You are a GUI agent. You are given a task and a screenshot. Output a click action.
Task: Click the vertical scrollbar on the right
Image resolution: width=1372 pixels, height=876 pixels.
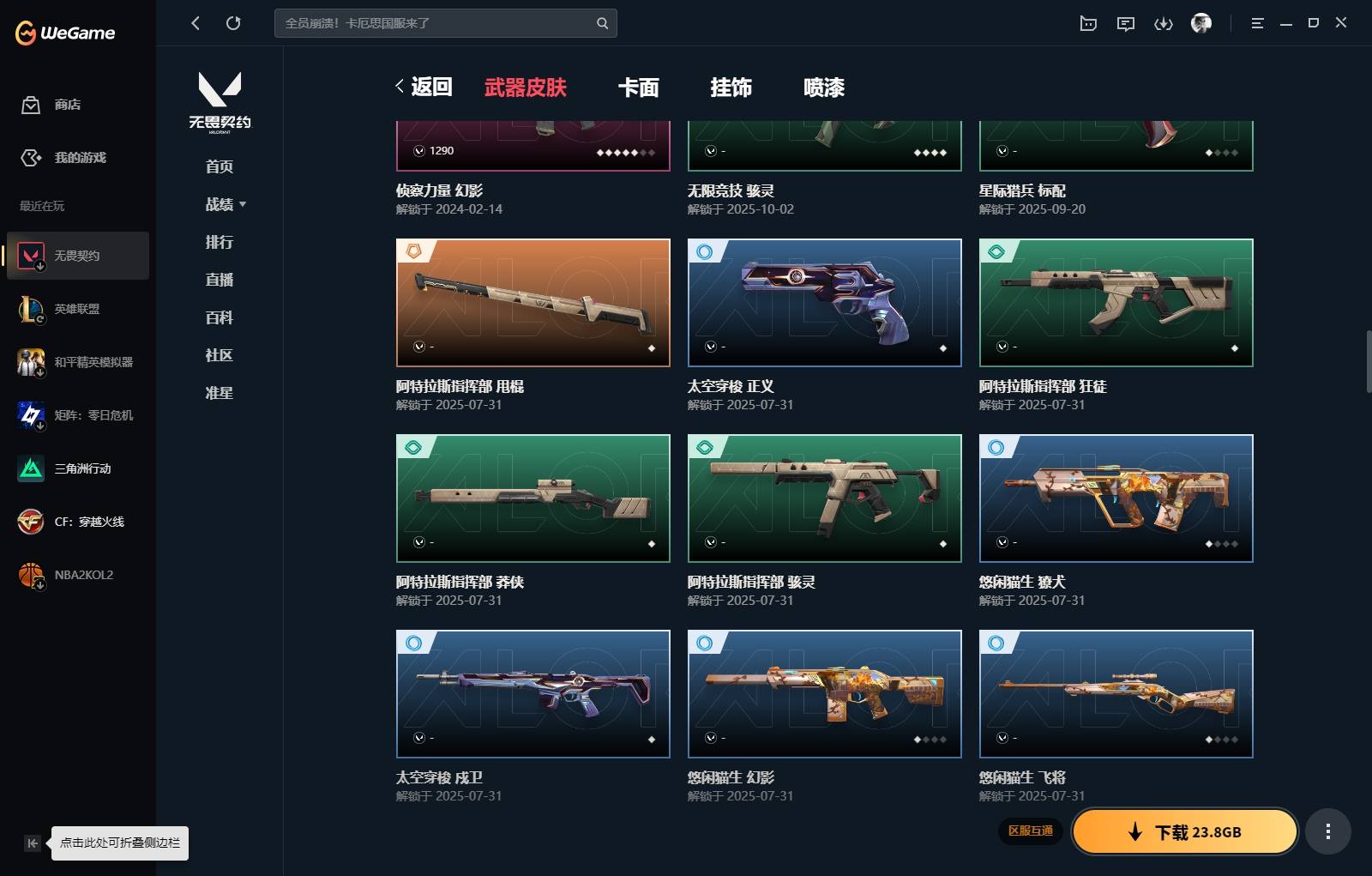[1369, 360]
